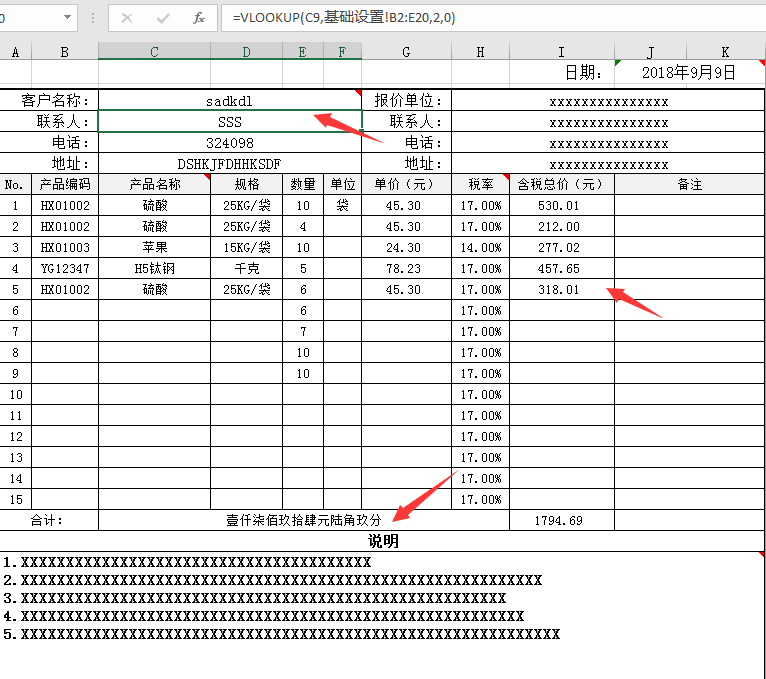This screenshot has height=679, width=766.
Task: Select the 千克 spec cell
Action: tap(247, 269)
